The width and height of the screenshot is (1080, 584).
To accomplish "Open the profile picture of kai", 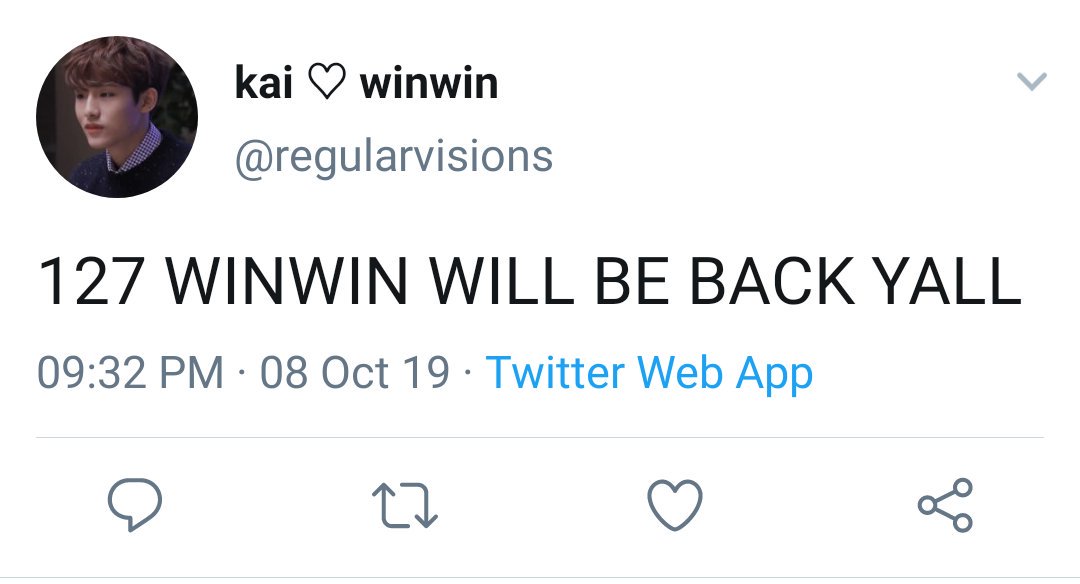I will [x=117, y=117].
